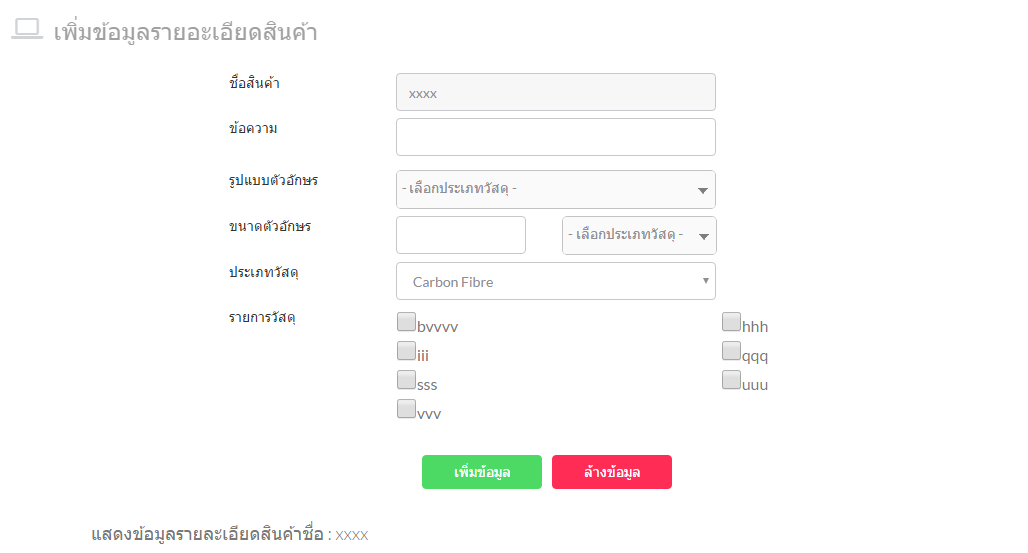The height and width of the screenshot is (553, 1028).
Task: Tick the qqq checkbox
Action: click(732, 351)
